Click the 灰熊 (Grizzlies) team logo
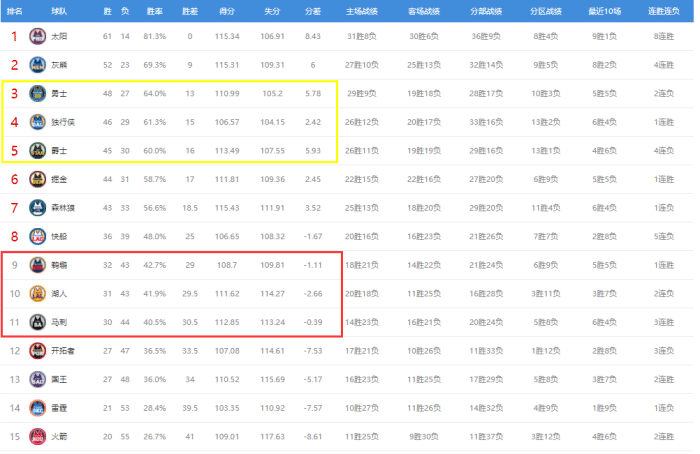This screenshot has width=700, height=454. coord(37,64)
